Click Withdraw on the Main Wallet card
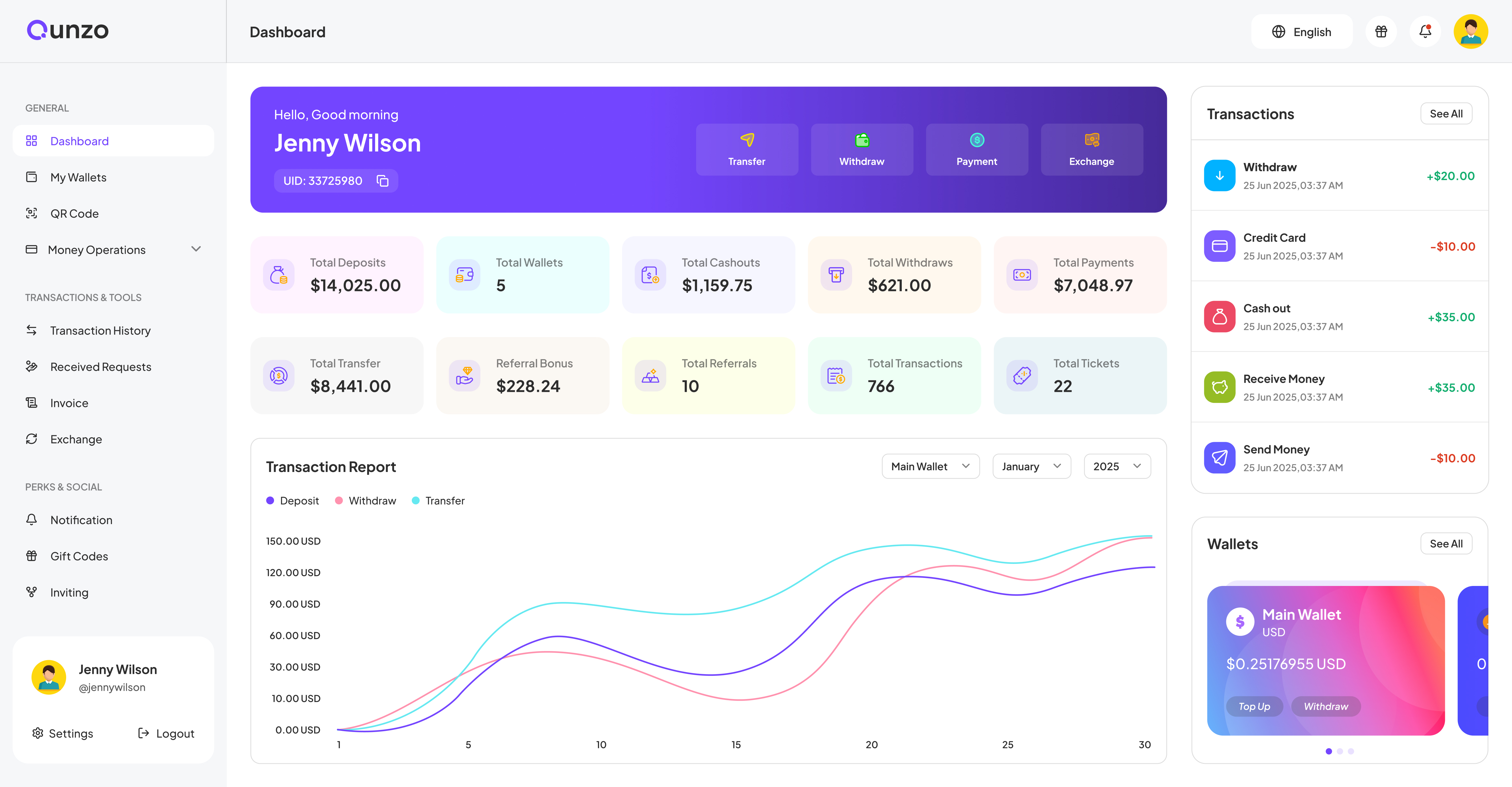 coord(1326,707)
